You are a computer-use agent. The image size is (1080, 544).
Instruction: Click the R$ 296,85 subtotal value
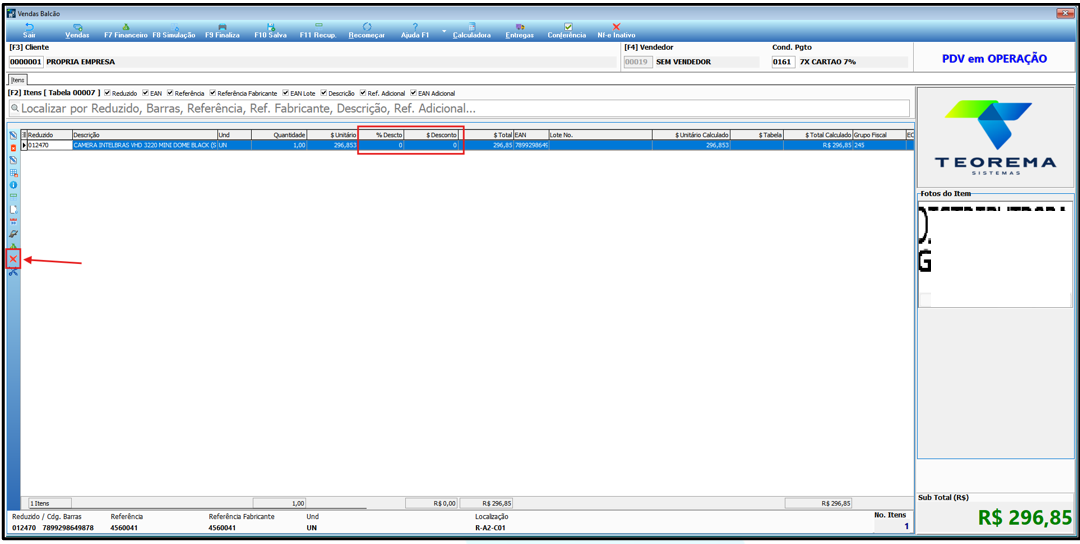(x=1025, y=519)
